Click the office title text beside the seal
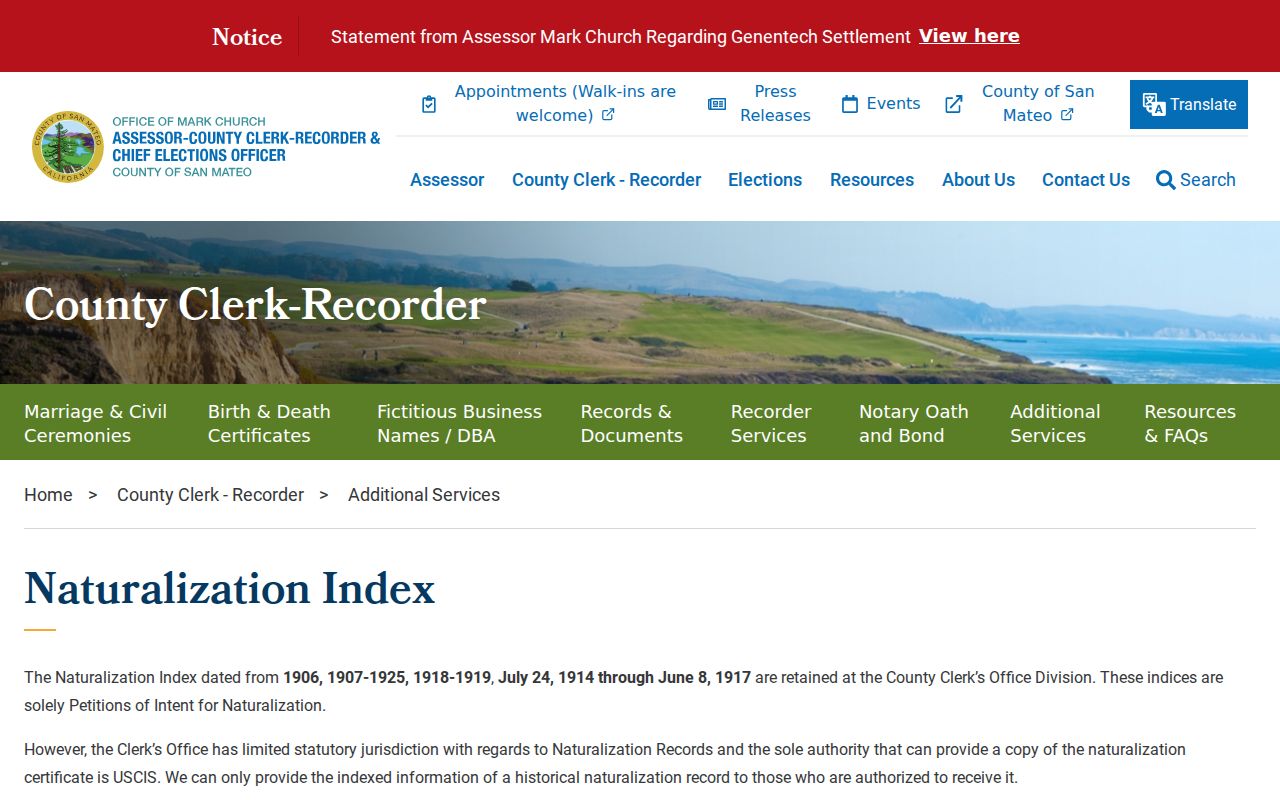1280x800 pixels. click(x=246, y=146)
